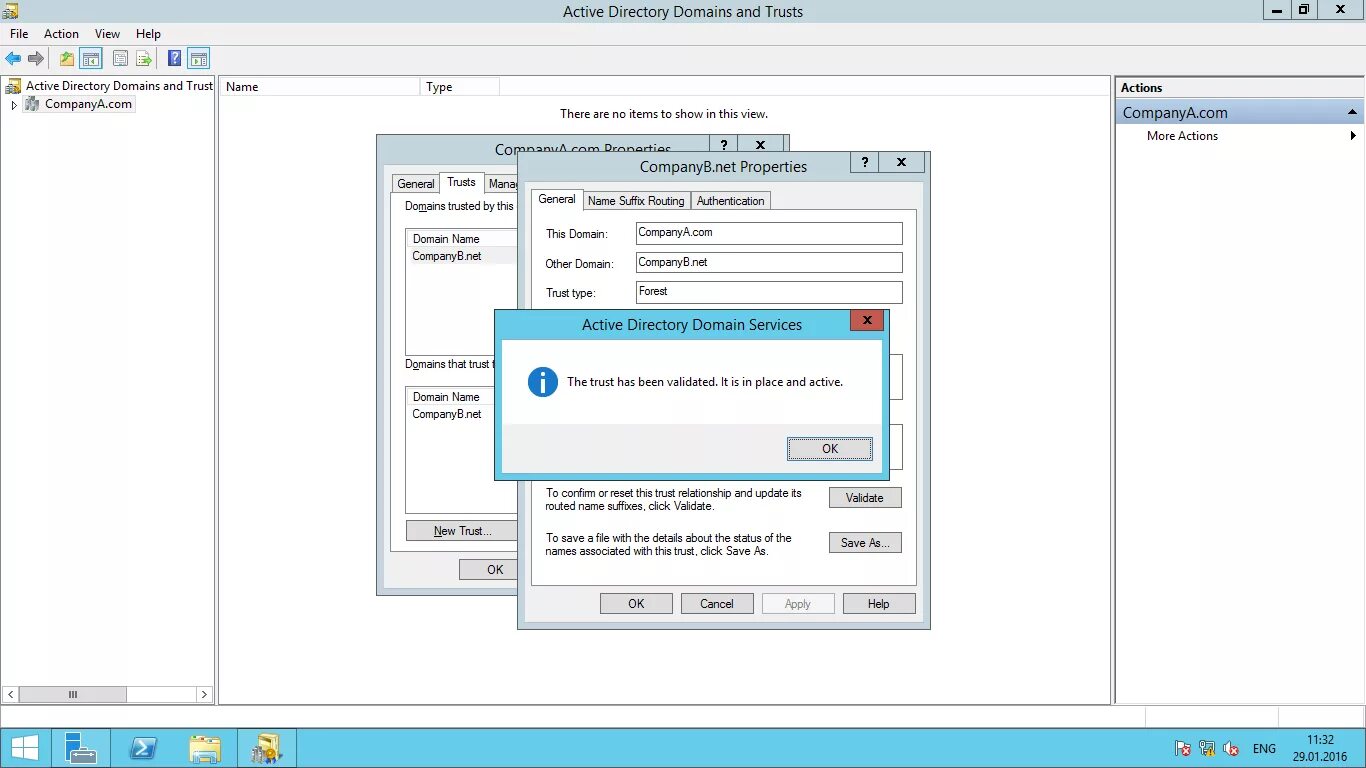
Task: Open the Windows Start button
Action: [x=24, y=748]
